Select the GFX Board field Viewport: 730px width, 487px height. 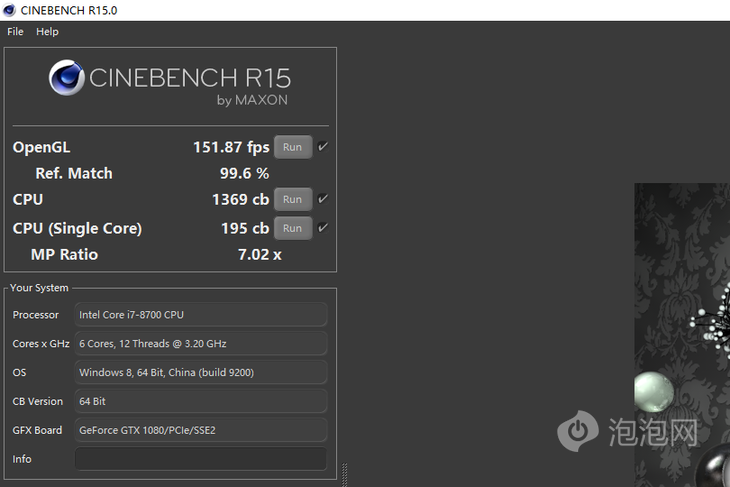[201, 430]
